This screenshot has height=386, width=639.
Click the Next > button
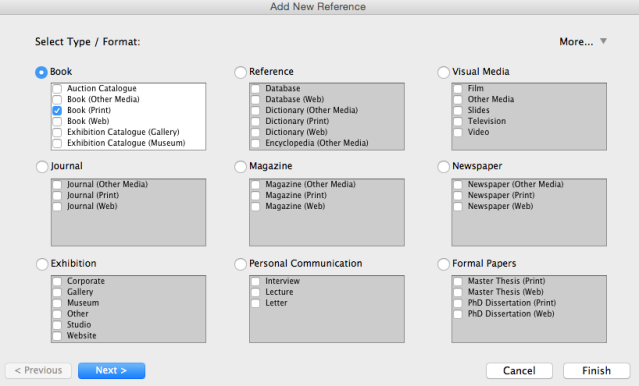(111, 371)
